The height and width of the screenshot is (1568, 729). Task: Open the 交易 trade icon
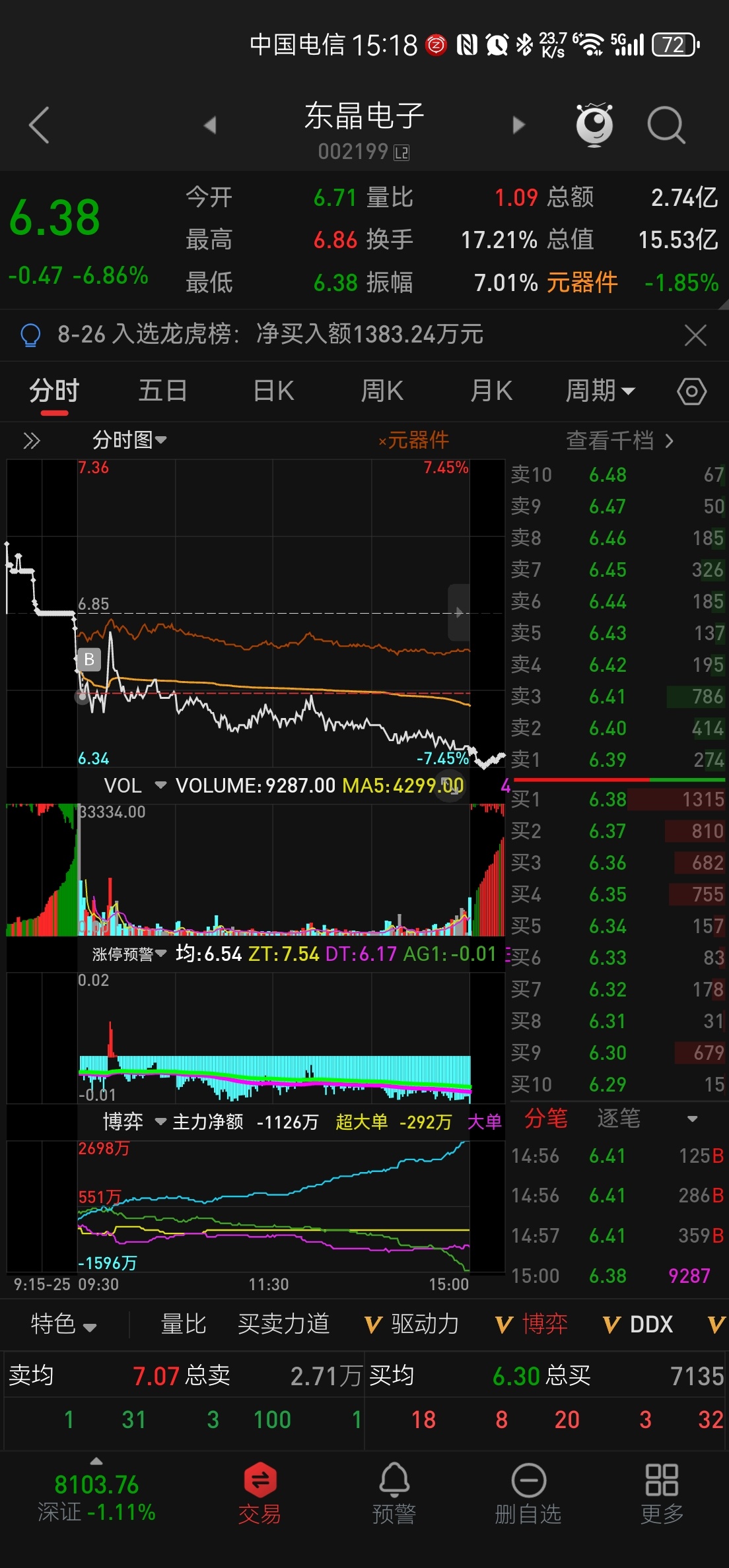click(260, 1493)
